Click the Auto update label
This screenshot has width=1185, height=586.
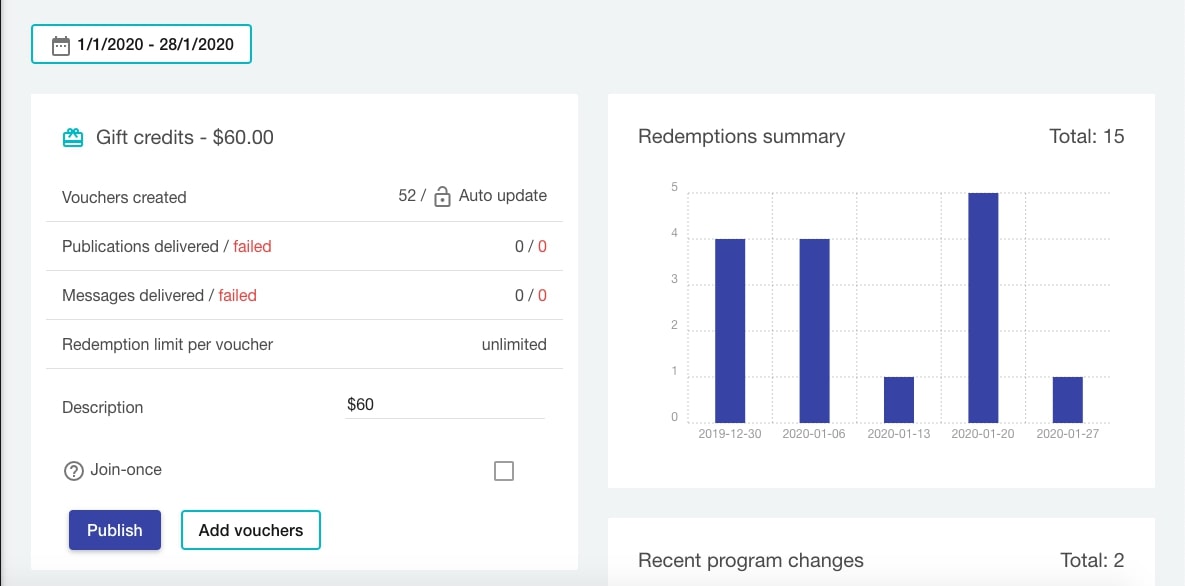tap(502, 196)
